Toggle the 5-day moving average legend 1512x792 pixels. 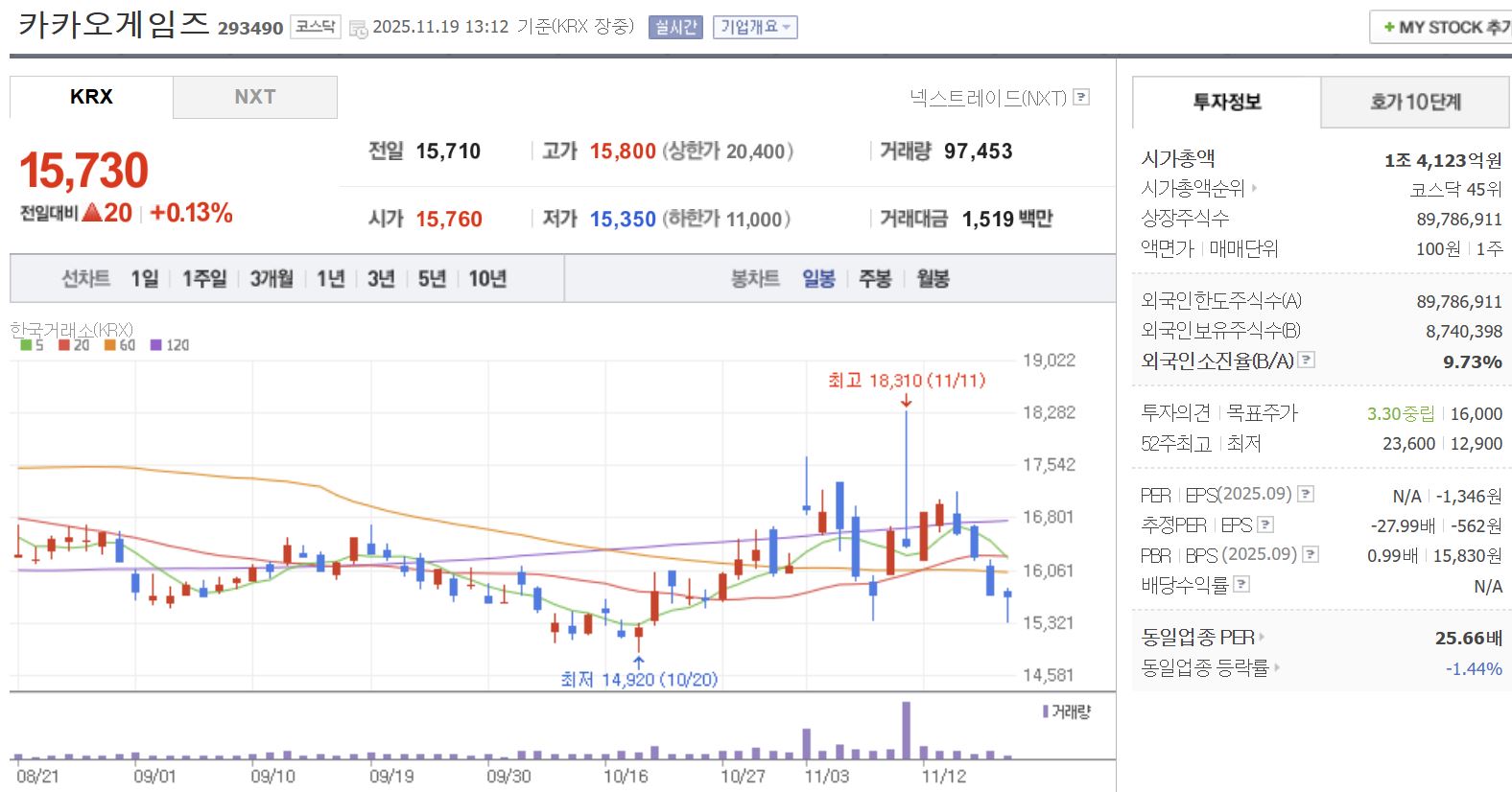(26, 345)
